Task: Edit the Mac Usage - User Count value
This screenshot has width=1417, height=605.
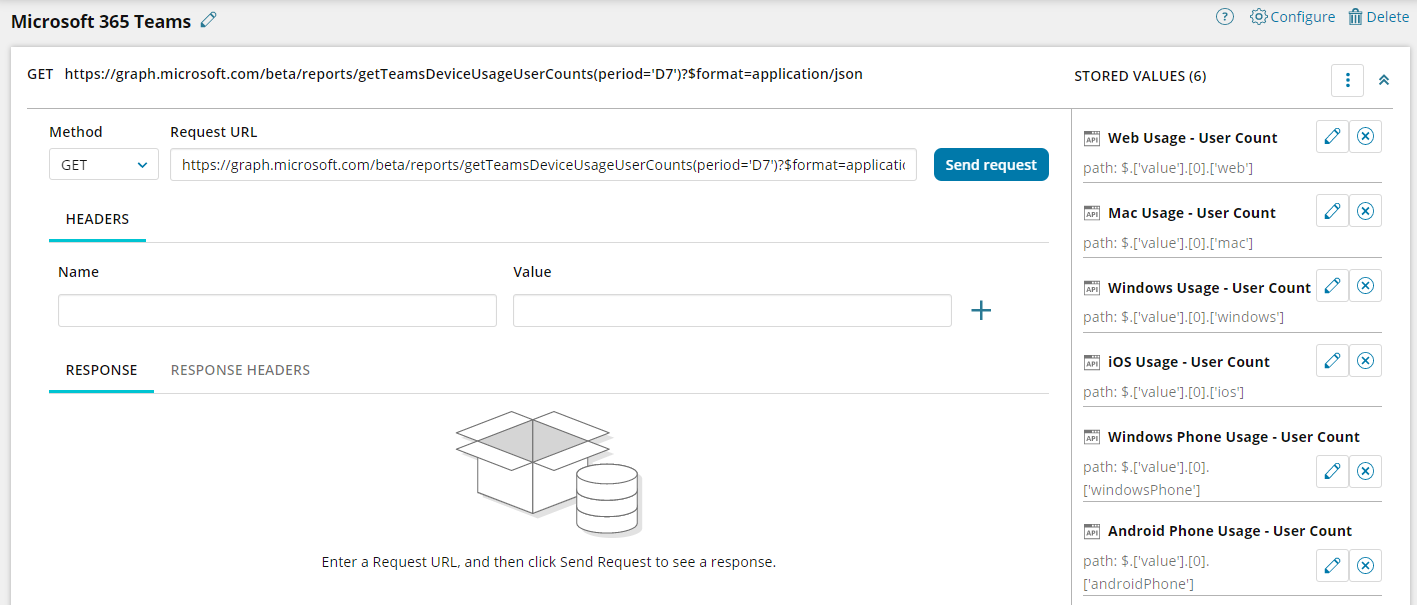Action: pos(1332,211)
